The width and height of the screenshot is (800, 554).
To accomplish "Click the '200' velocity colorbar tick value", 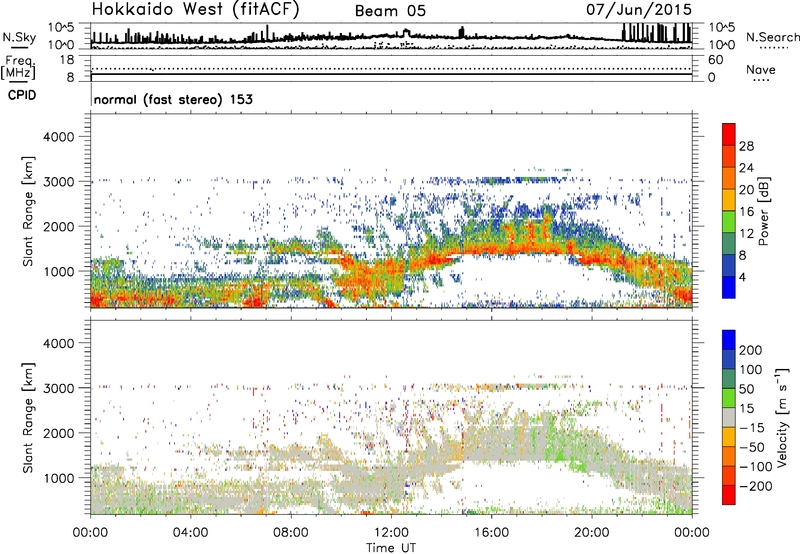I will point(750,350).
